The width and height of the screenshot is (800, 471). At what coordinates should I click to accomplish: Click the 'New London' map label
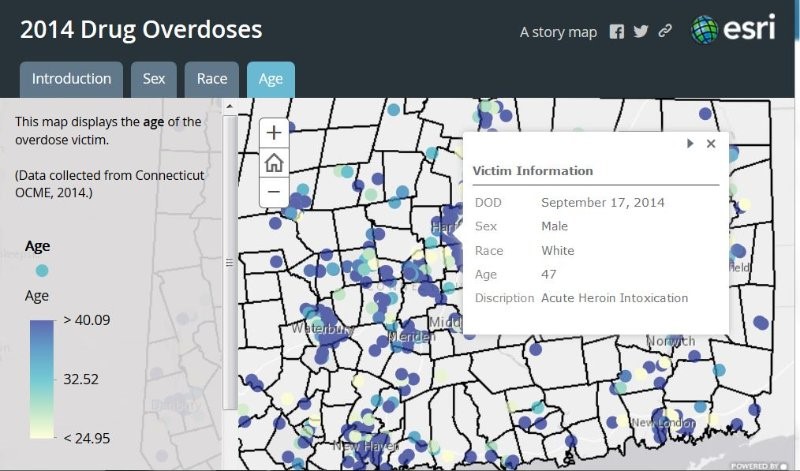click(663, 423)
